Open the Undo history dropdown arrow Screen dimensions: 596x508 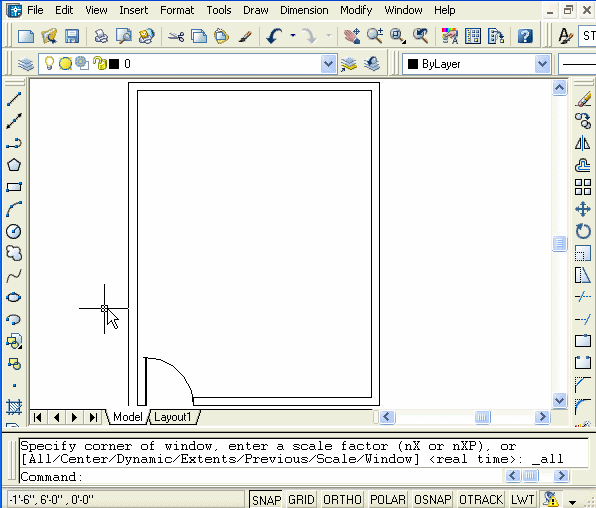tap(293, 36)
